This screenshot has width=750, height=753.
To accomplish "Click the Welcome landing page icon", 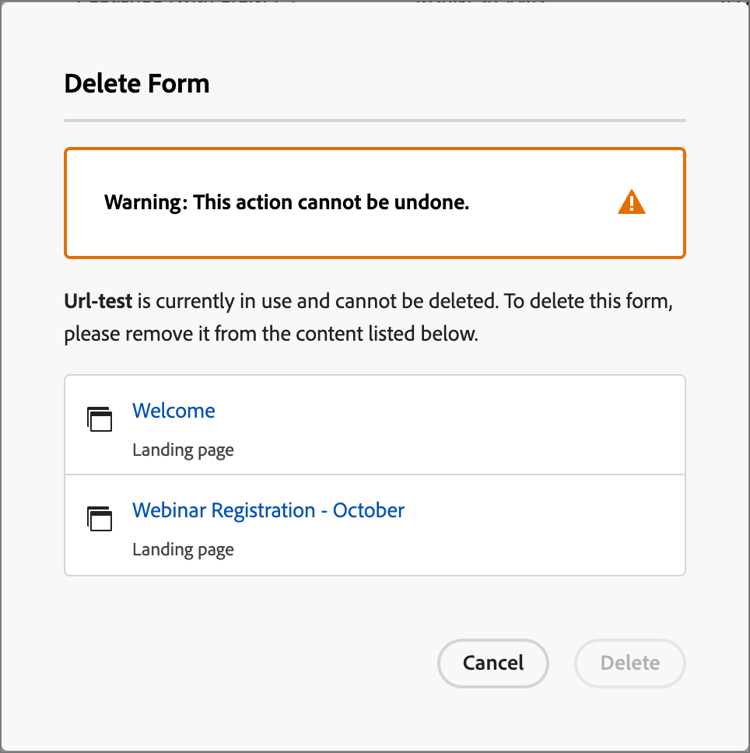I will coord(99,419).
